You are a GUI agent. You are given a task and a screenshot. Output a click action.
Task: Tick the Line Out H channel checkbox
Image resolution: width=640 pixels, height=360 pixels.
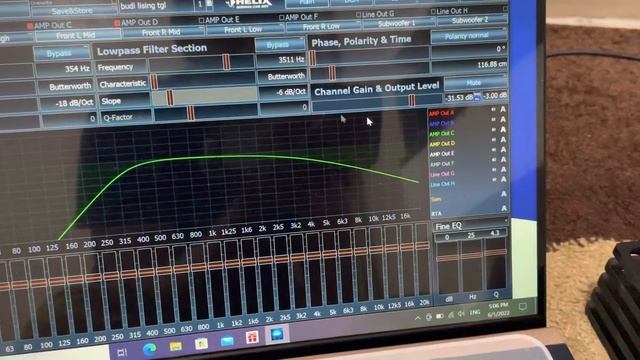(x=433, y=12)
